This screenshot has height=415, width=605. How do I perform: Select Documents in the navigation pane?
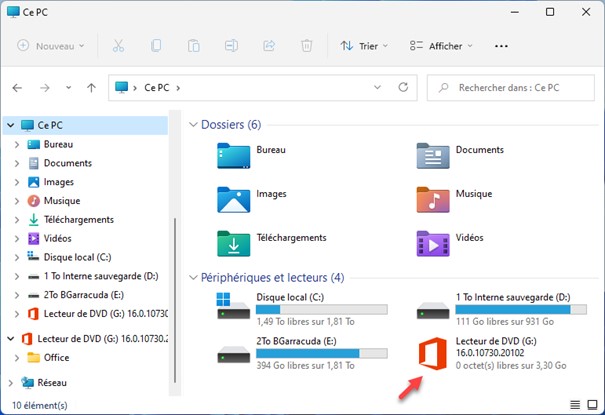tap(67, 163)
